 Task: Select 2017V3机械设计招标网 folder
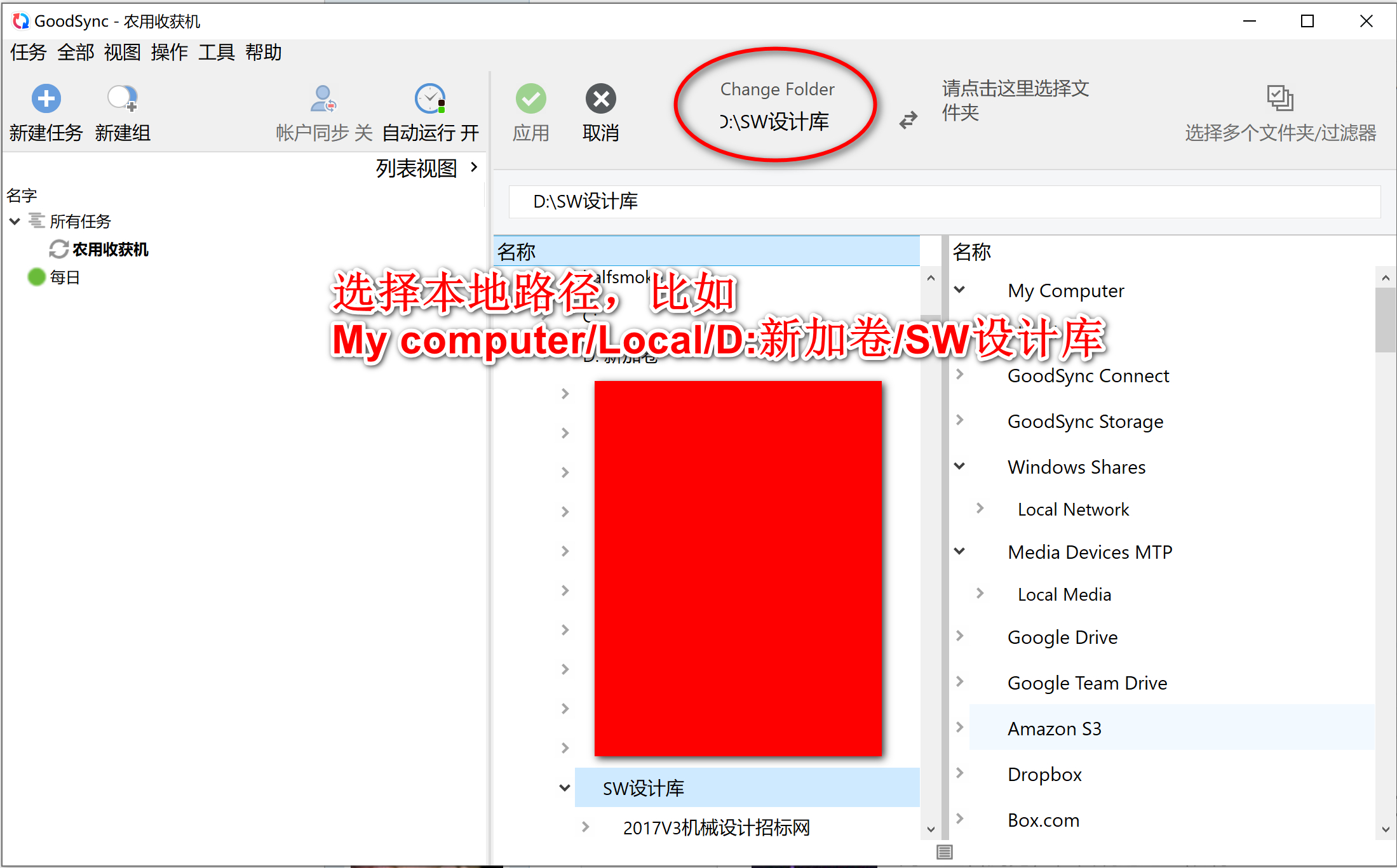click(x=716, y=828)
